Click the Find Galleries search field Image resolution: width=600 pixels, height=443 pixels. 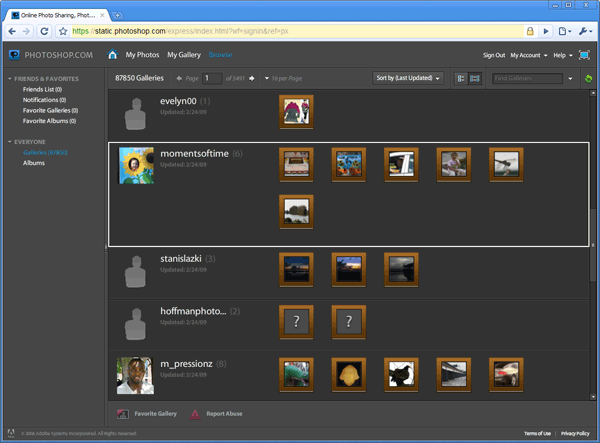click(527, 78)
